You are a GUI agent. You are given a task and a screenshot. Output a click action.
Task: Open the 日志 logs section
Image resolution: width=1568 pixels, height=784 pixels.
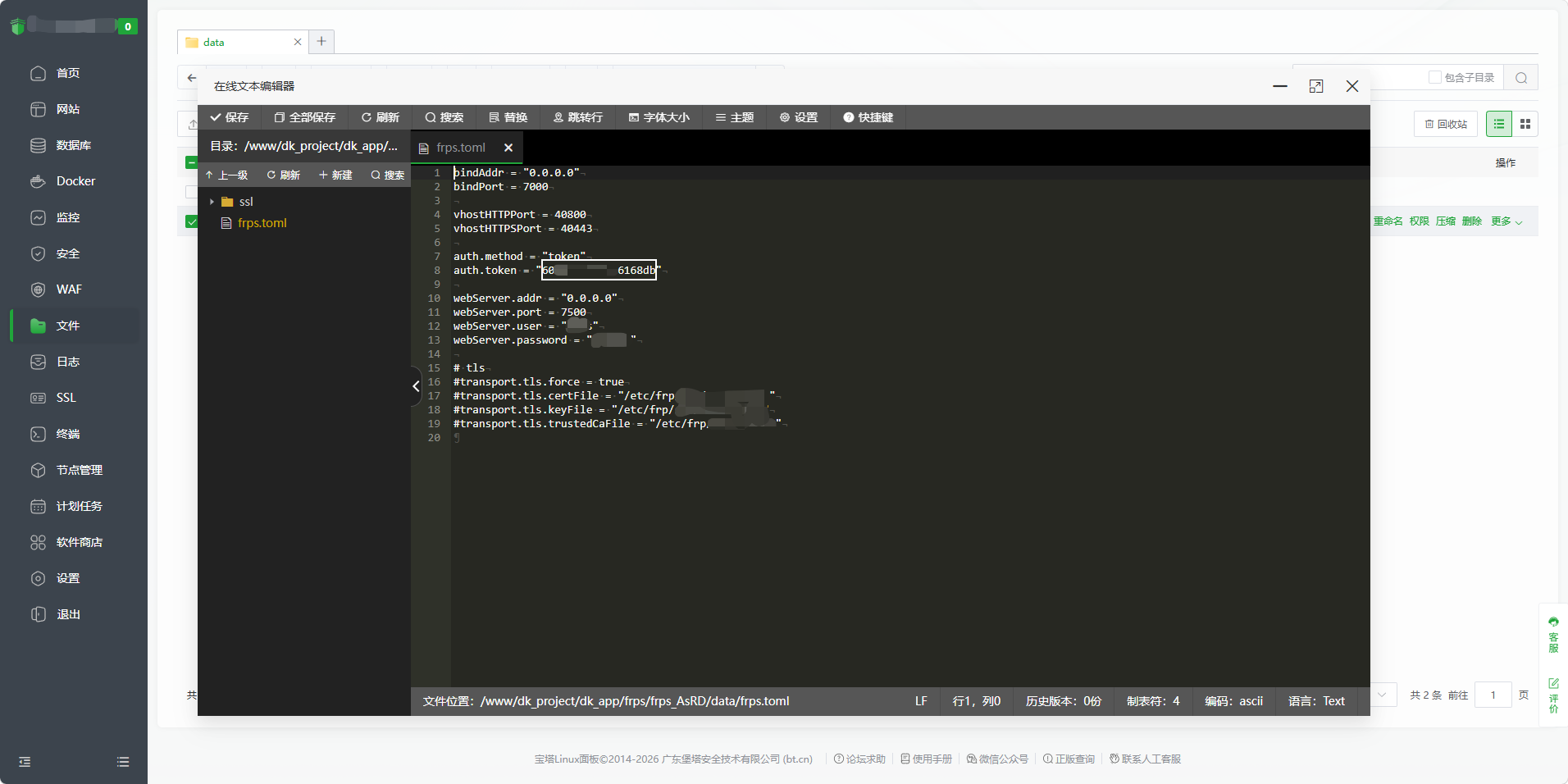(68, 362)
